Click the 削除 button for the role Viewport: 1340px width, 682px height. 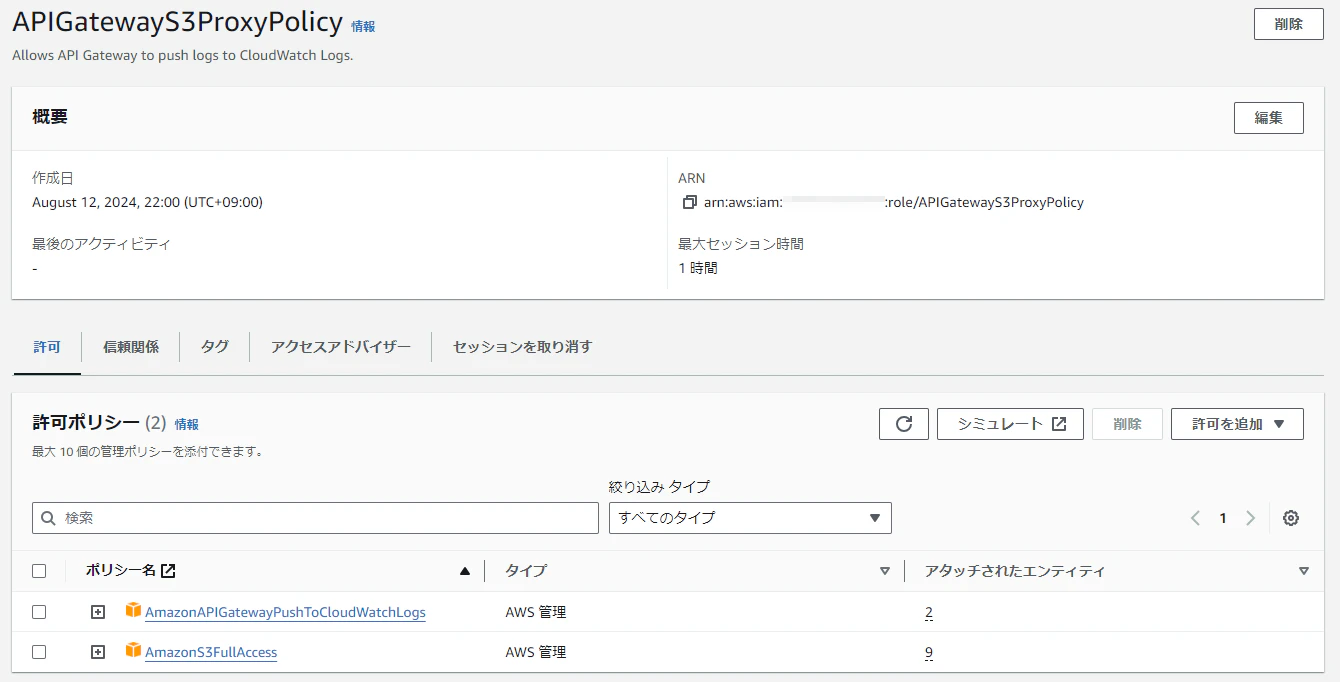tap(1289, 24)
